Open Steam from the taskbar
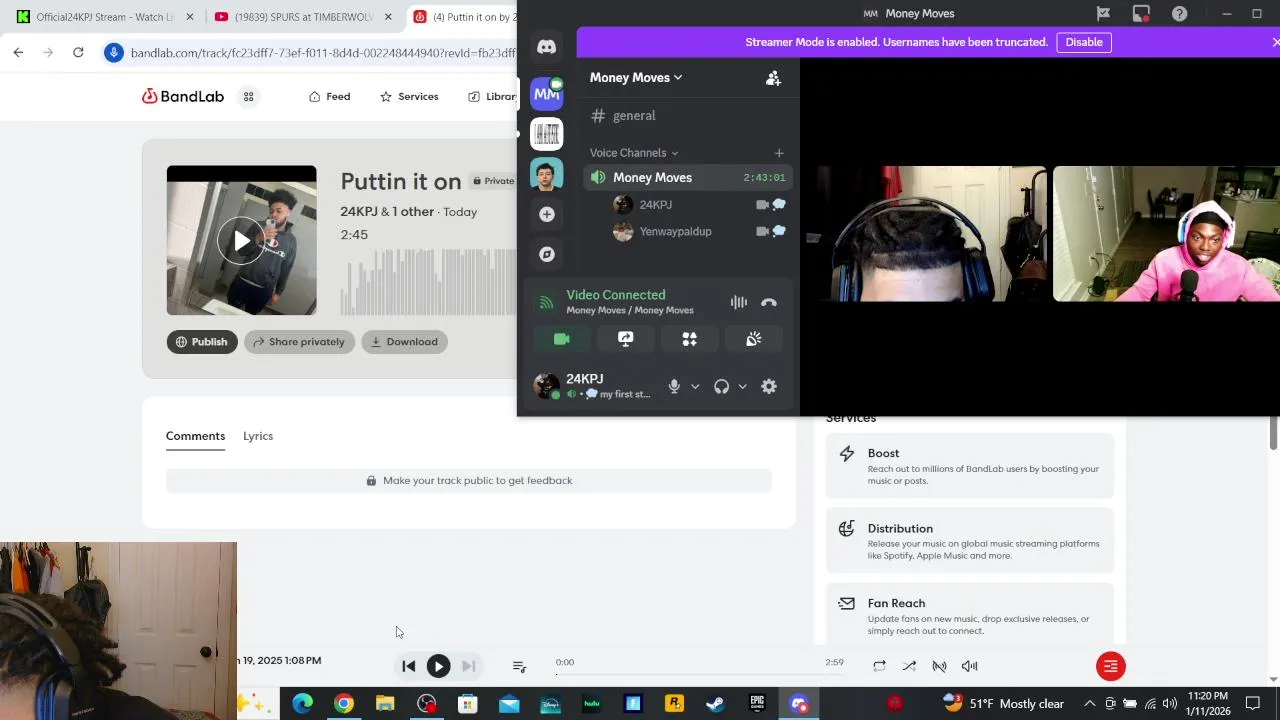Image resolution: width=1280 pixels, height=720 pixels. point(715,704)
